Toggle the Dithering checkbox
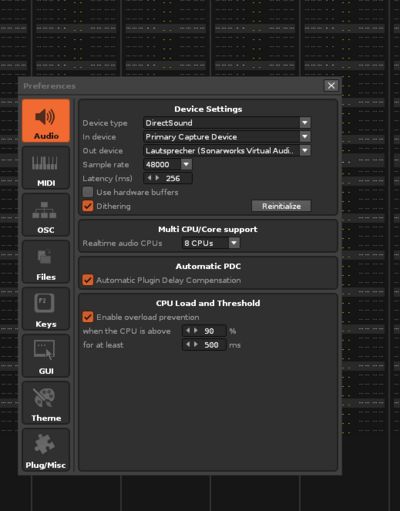400x511 pixels. [x=88, y=206]
